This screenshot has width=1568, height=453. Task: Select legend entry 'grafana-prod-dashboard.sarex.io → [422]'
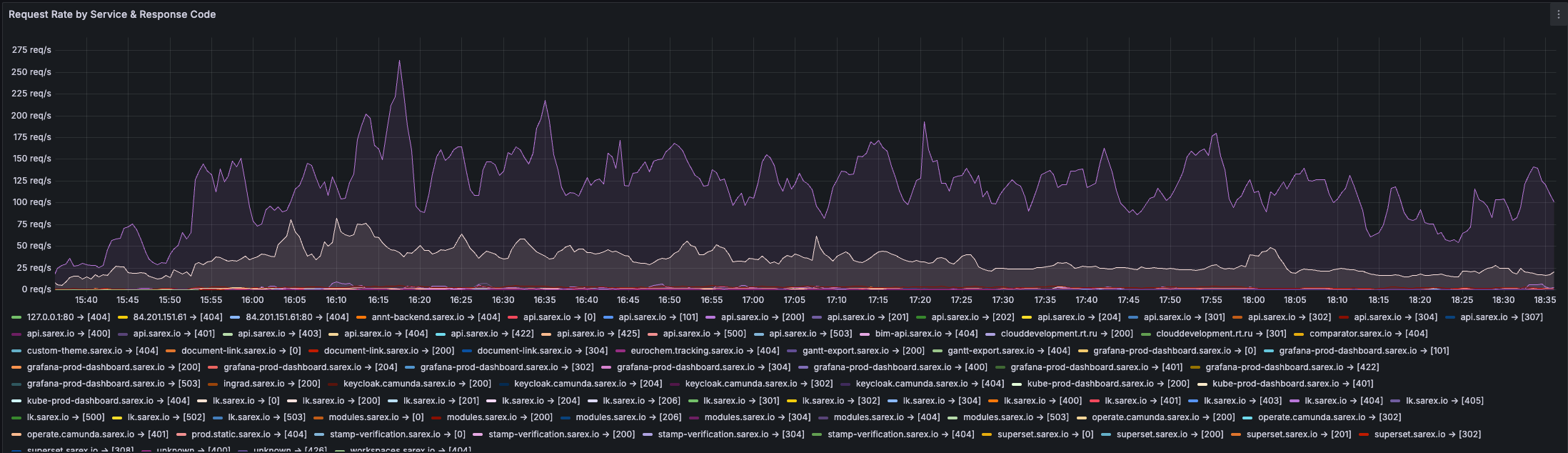coord(1292,367)
